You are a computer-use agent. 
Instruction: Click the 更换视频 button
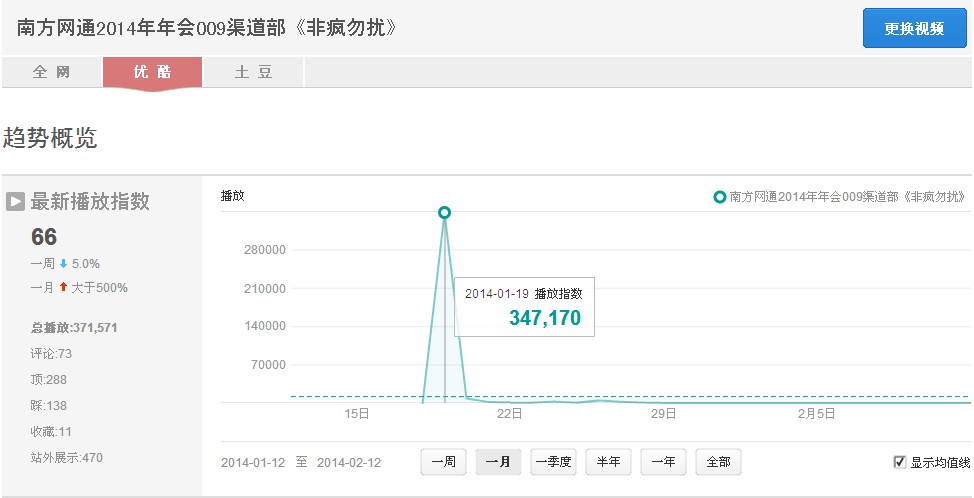[x=914, y=29]
